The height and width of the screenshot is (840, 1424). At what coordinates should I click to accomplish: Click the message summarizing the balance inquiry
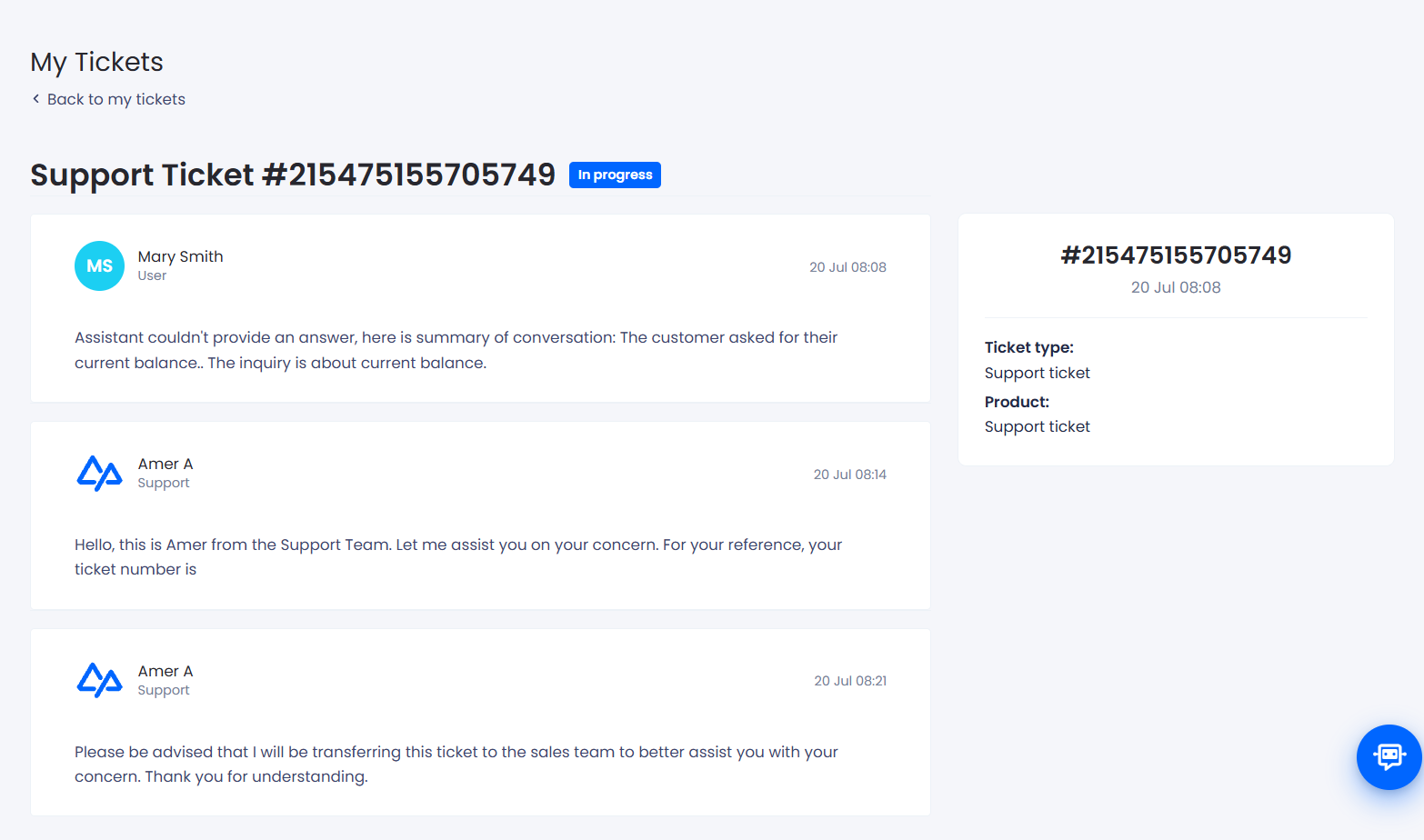click(x=456, y=350)
